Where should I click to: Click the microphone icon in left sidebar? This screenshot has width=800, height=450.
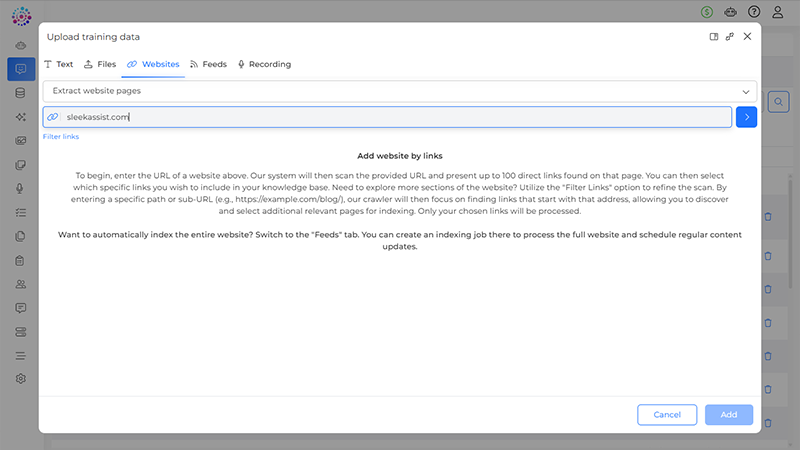pos(20,189)
